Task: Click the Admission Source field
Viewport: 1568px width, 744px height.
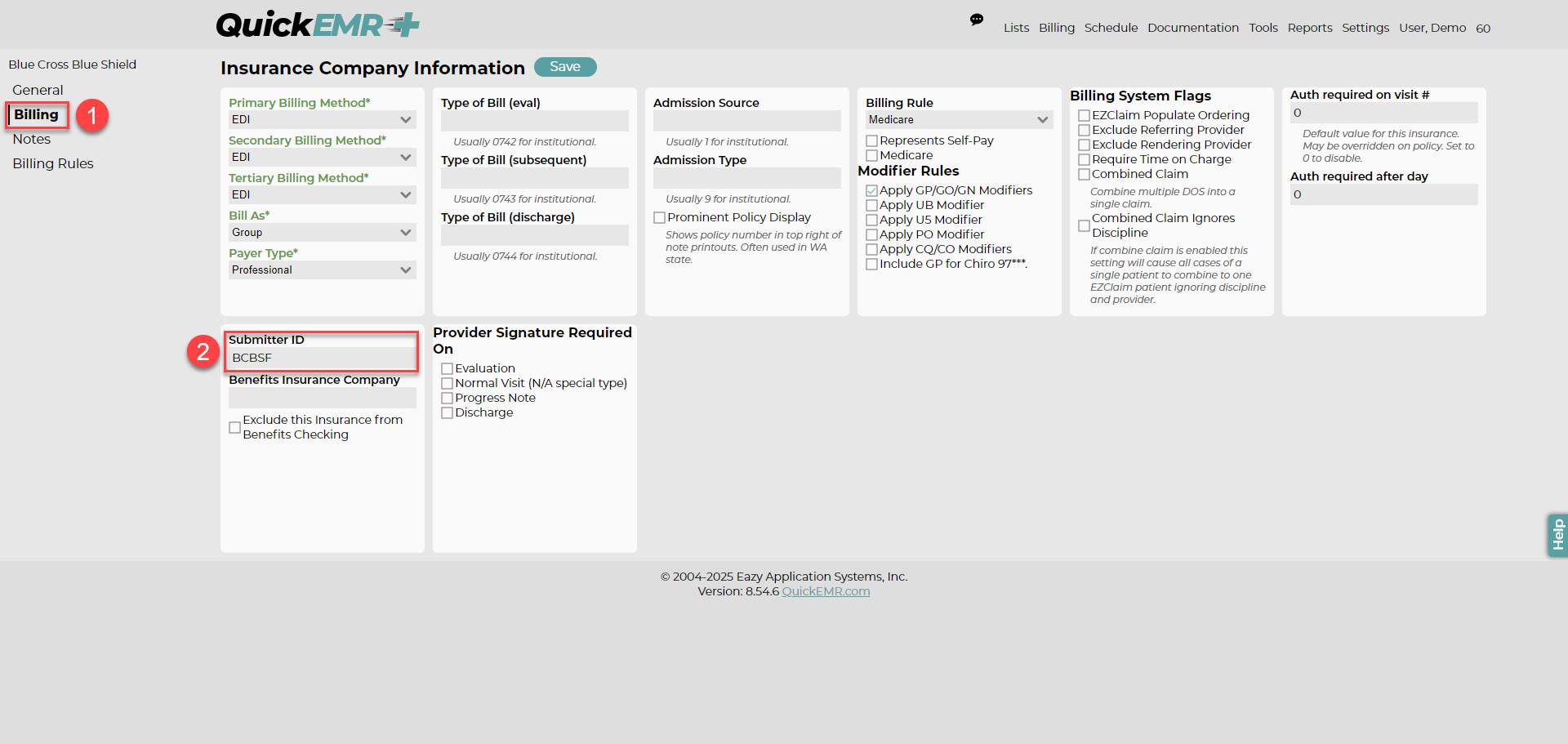Action: click(747, 121)
